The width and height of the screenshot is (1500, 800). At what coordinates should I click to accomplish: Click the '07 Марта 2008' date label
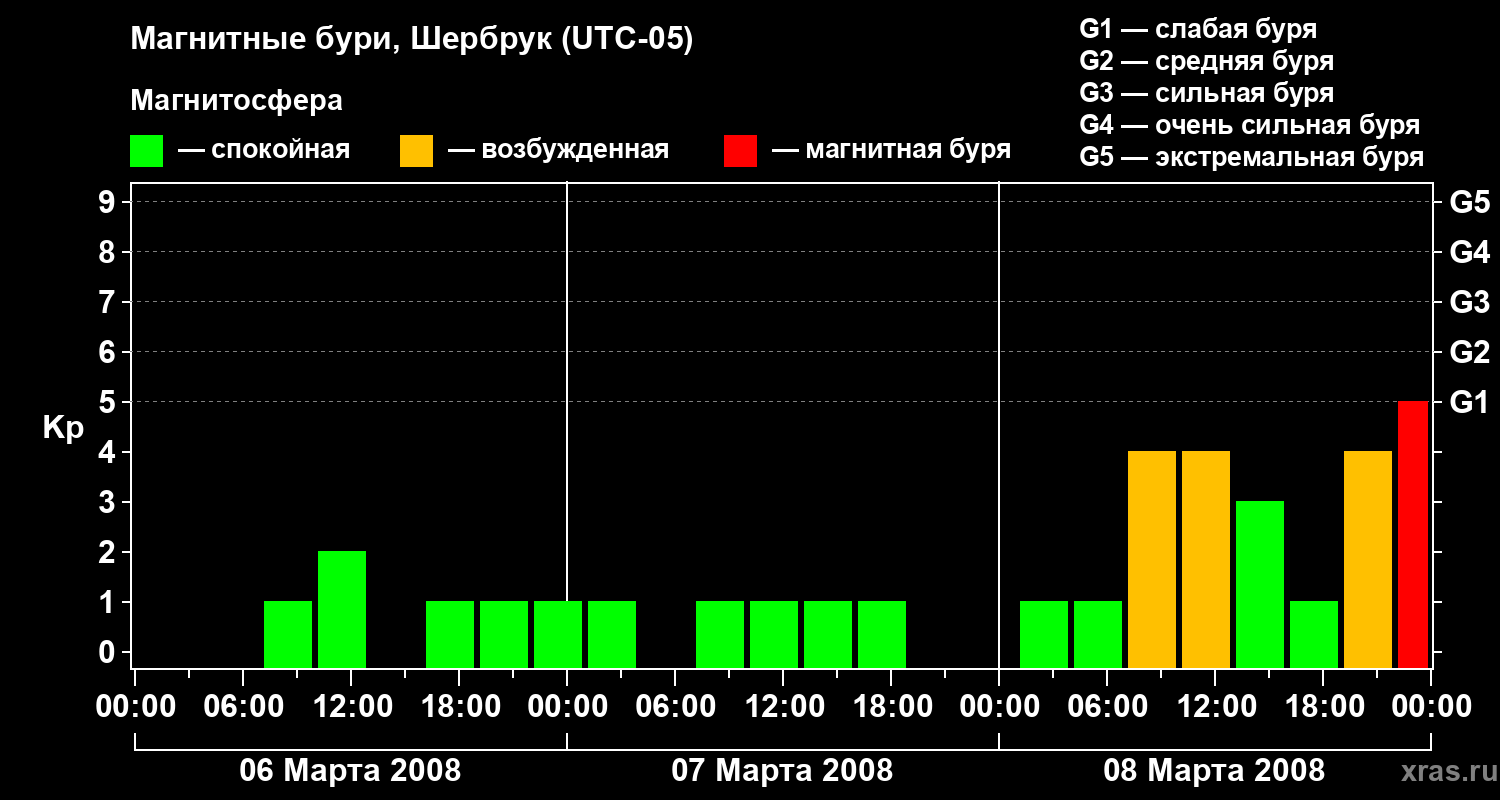point(782,770)
